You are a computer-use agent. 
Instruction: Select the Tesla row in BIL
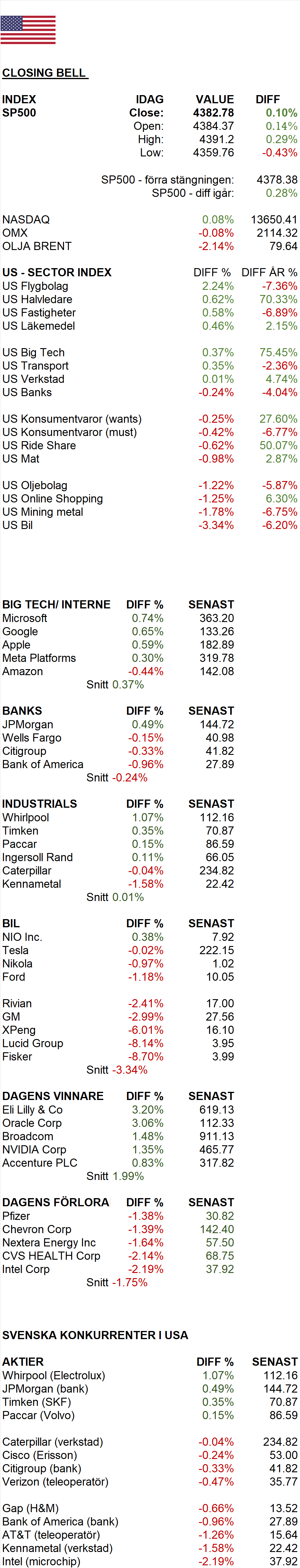118,950
